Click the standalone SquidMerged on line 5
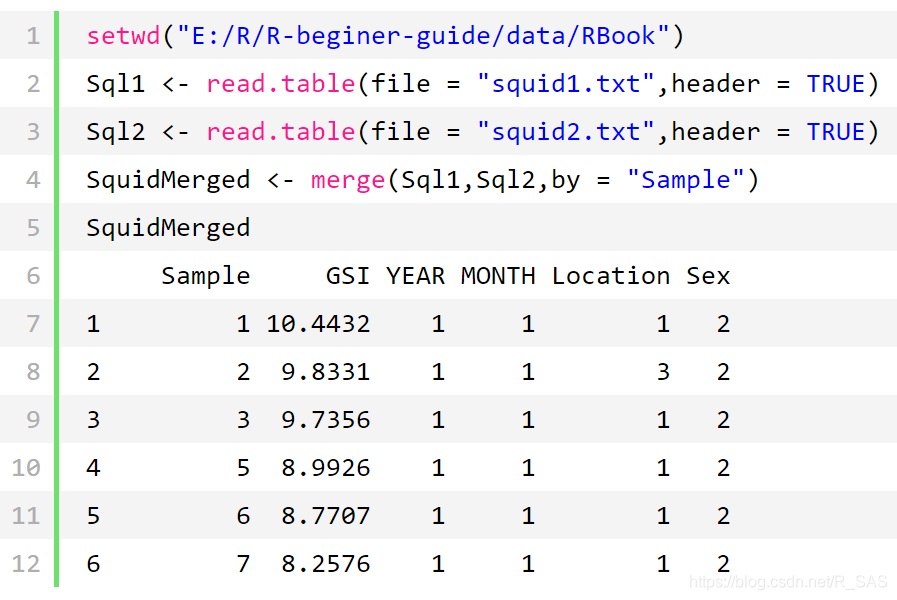Image resolution: width=897 pixels, height=600 pixels. (x=168, y=228)
